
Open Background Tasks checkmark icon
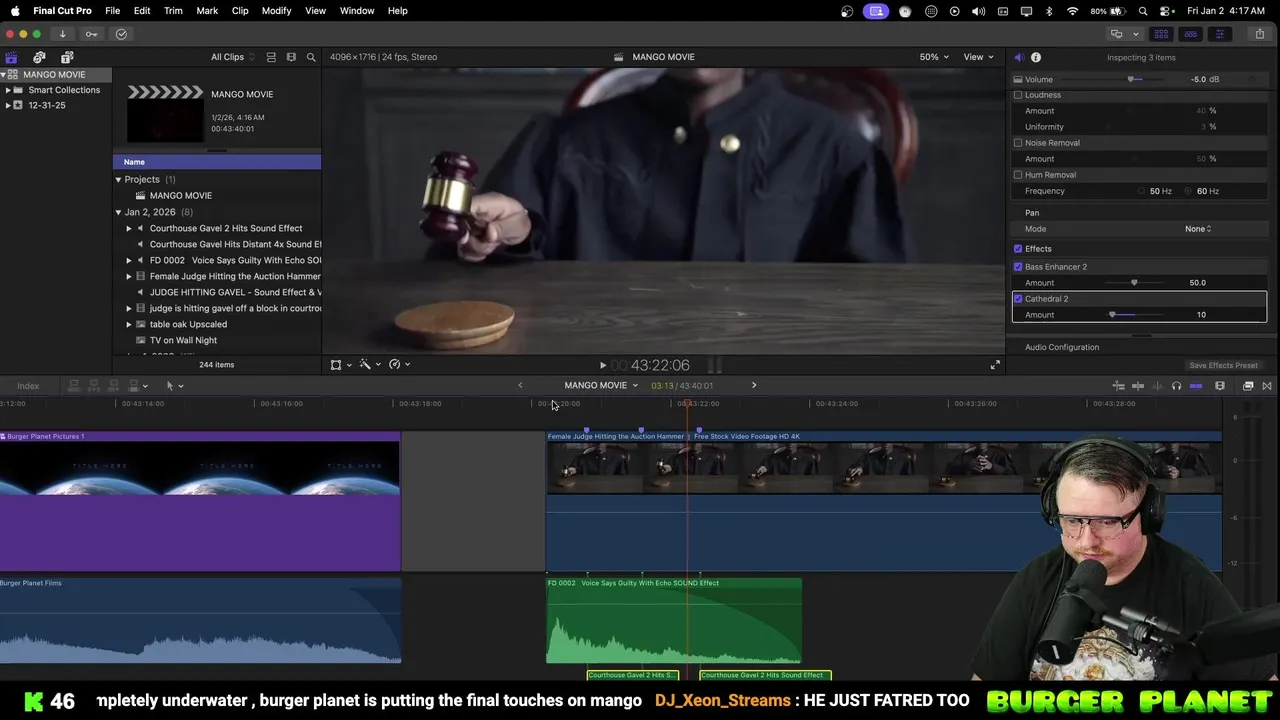(121, 34)
